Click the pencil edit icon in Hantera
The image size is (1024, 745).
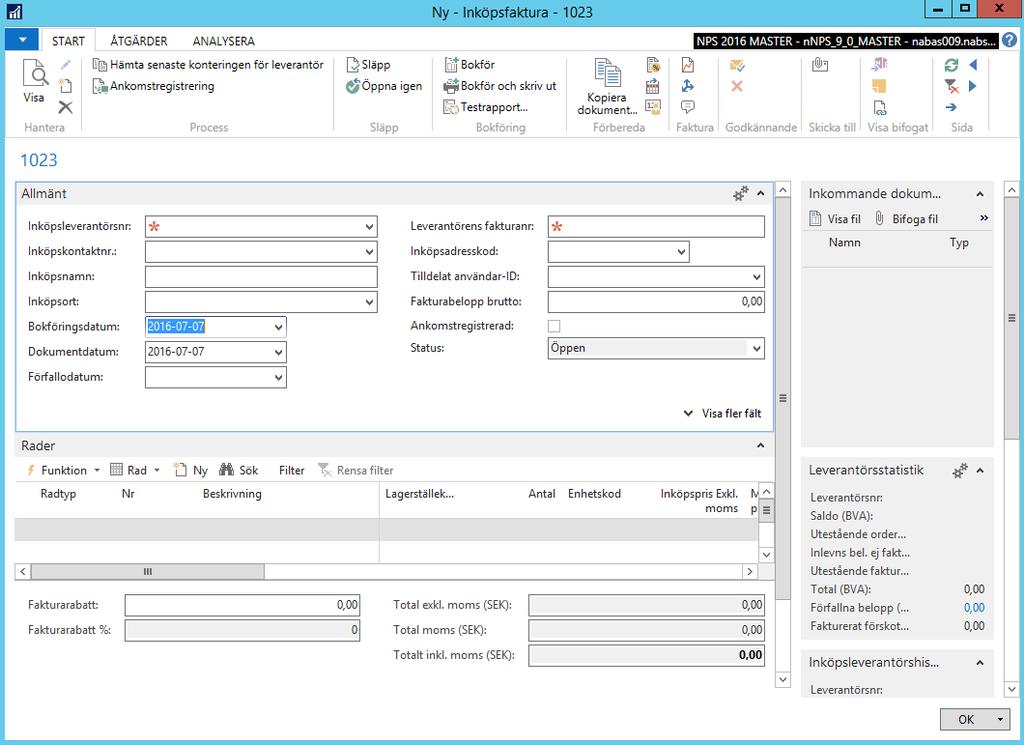(65, 65)
